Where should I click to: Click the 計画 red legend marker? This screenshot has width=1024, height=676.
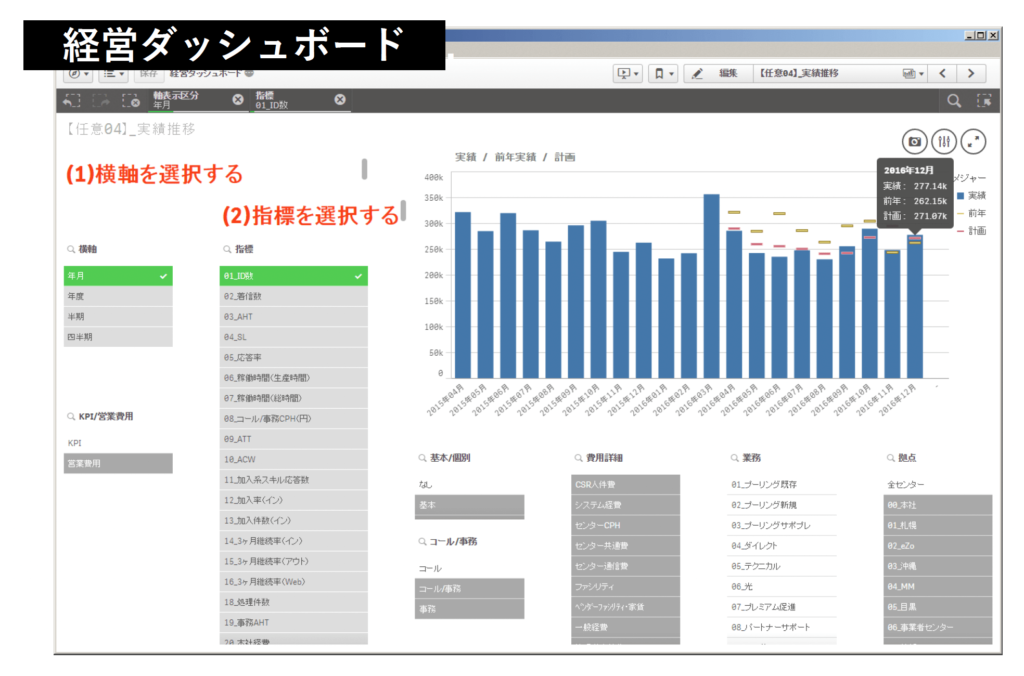pyautogui.click(x=961, y=231)
